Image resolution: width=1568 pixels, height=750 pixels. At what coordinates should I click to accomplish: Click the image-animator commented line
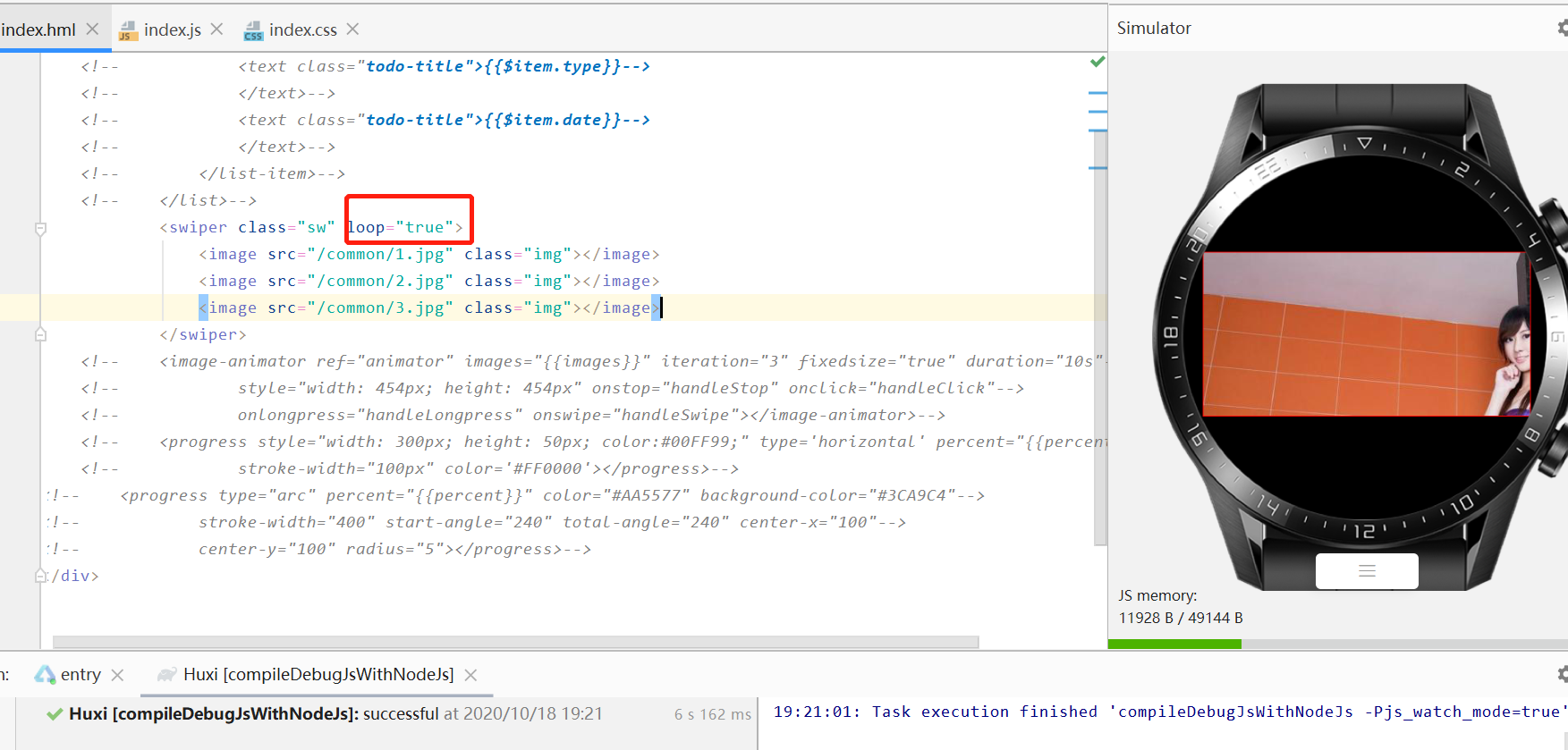(x=595, y=361)
